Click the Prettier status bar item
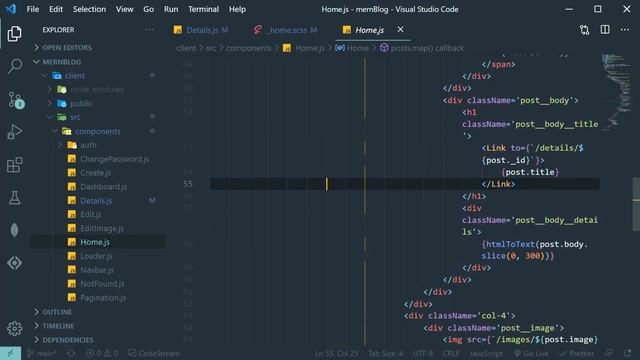This screenshot has height=360, width=640. [x=577, y=353]
